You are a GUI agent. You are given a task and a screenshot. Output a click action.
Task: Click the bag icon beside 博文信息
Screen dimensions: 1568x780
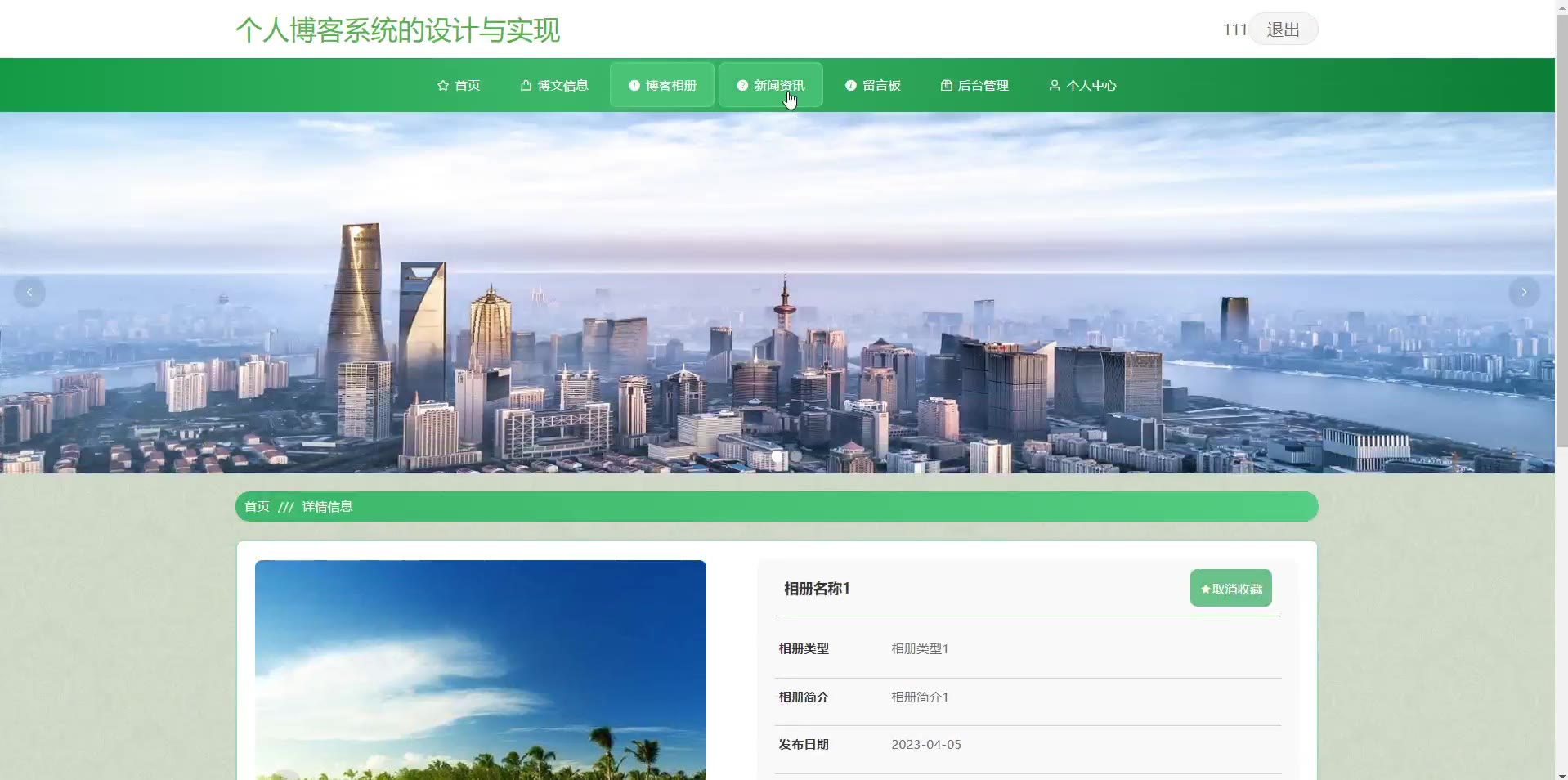tap(526, 85)
